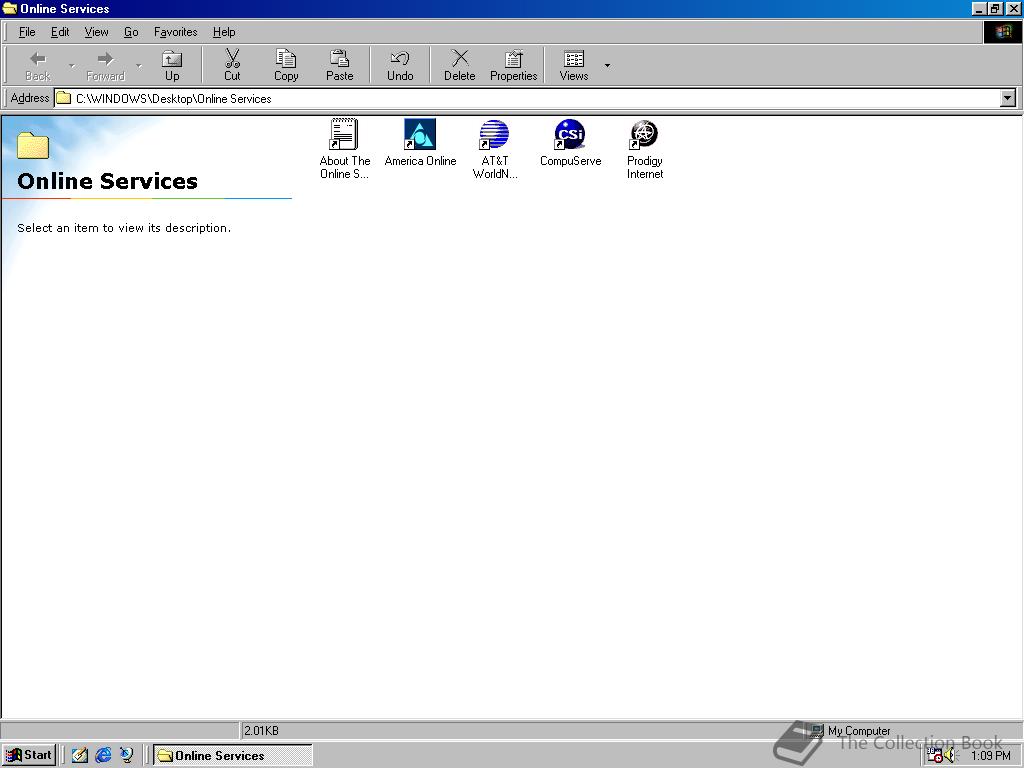Click Online Services taskbar button
This screenshot has height=768, width=1024.
pos(233,756)
